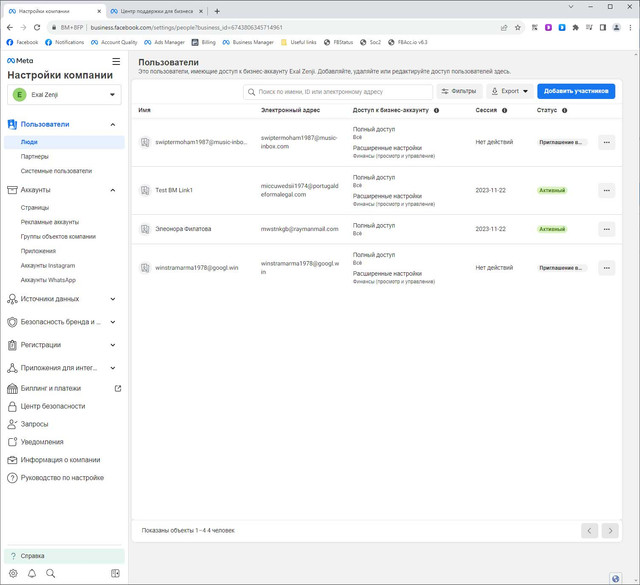Open Руководство по настройке in sidebar
This screenshot has width=640, height=585.
[x=62, y=478]
